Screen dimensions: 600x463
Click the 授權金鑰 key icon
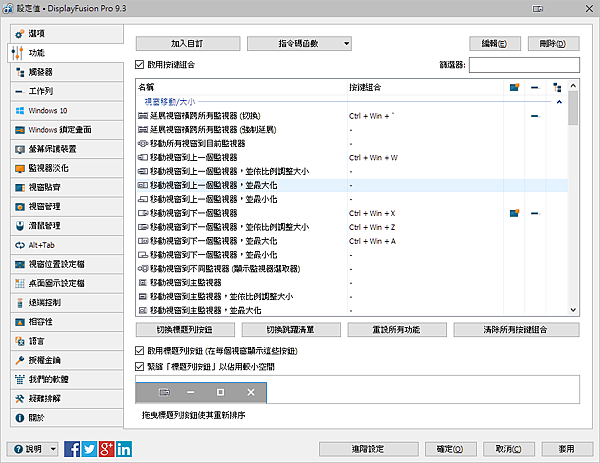coord(20,360)
